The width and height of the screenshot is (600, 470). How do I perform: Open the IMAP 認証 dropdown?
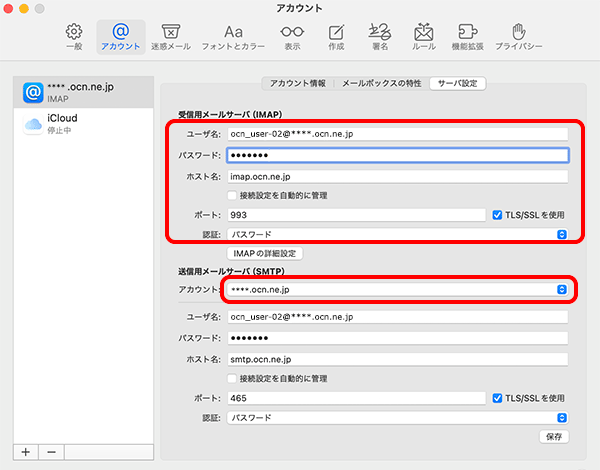coord(398,234)
